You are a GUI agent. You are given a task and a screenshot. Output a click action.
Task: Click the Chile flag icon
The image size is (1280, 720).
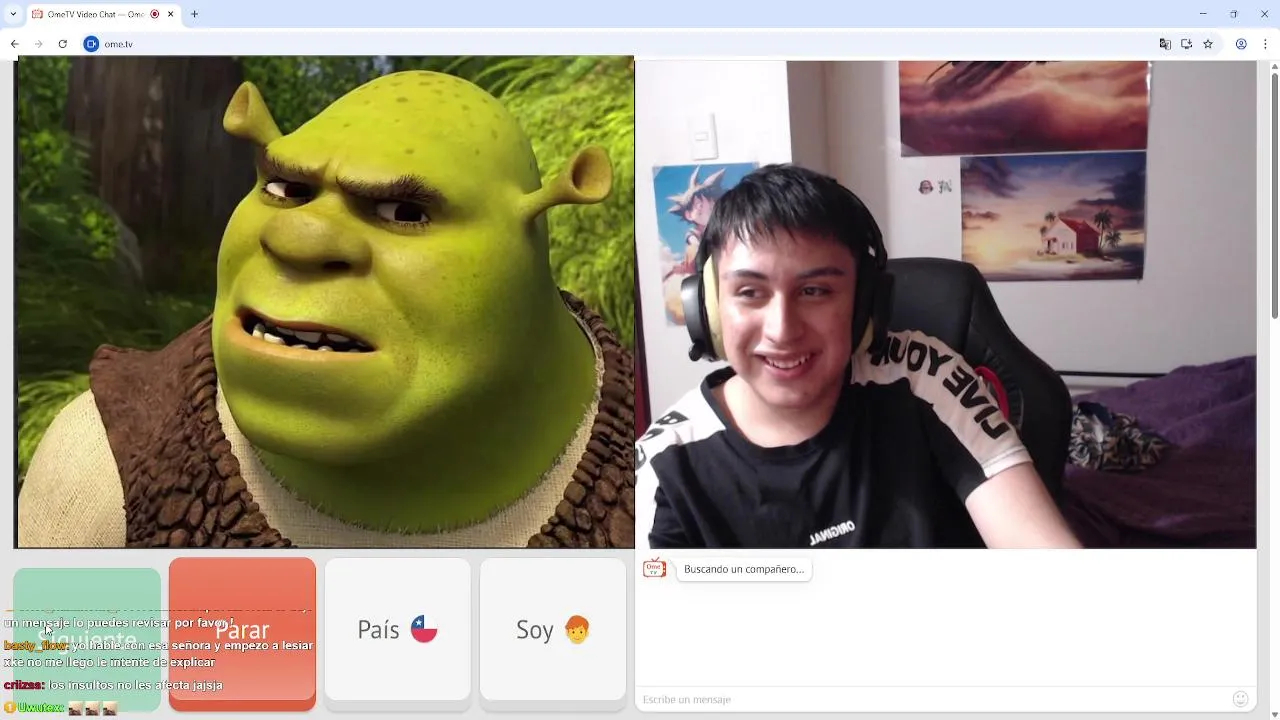point(424,630)
